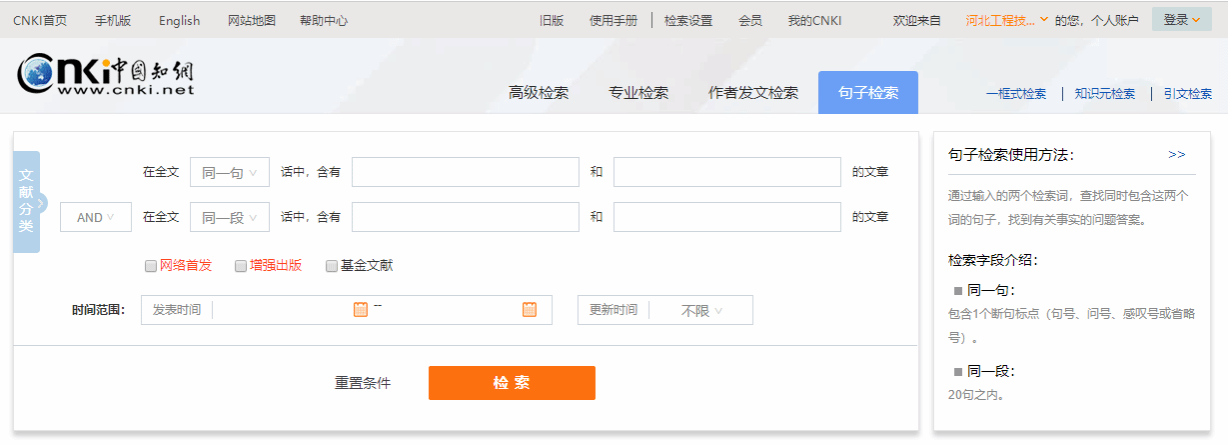Expand the 文献分类 side panel arrow
1228x445 pixels.
40,203
